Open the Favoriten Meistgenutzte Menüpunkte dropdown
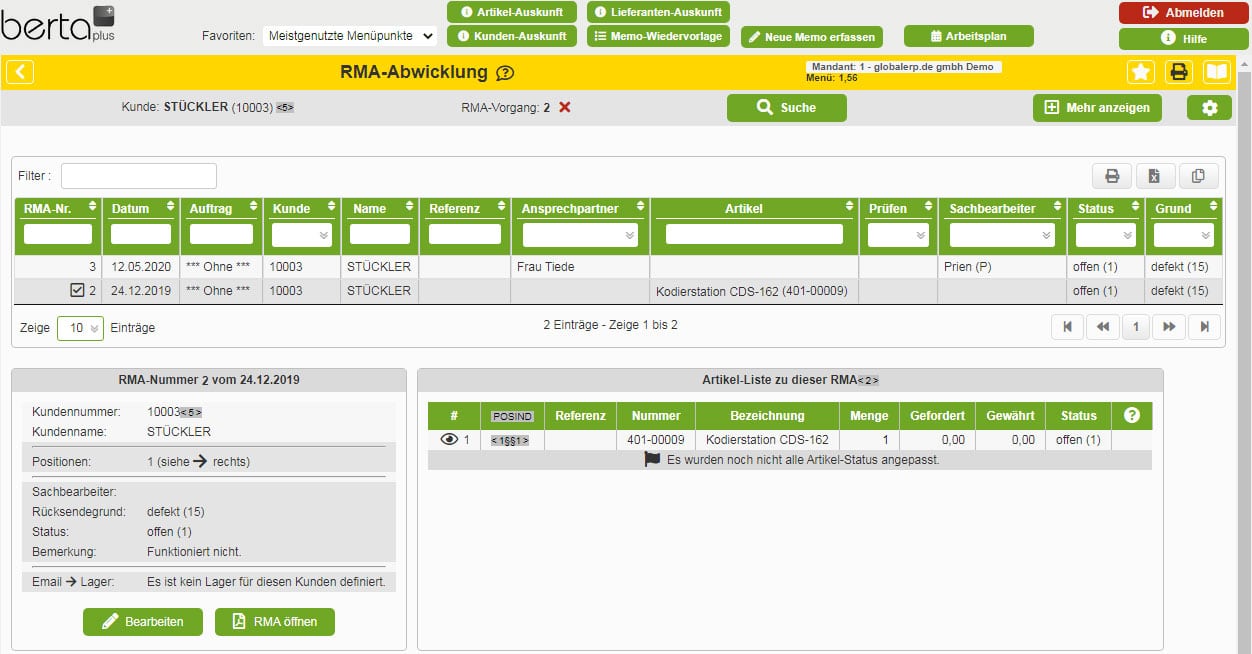The width and height of the screenshot is (1252, 654). pyautogui.click(x=350, y=36)
